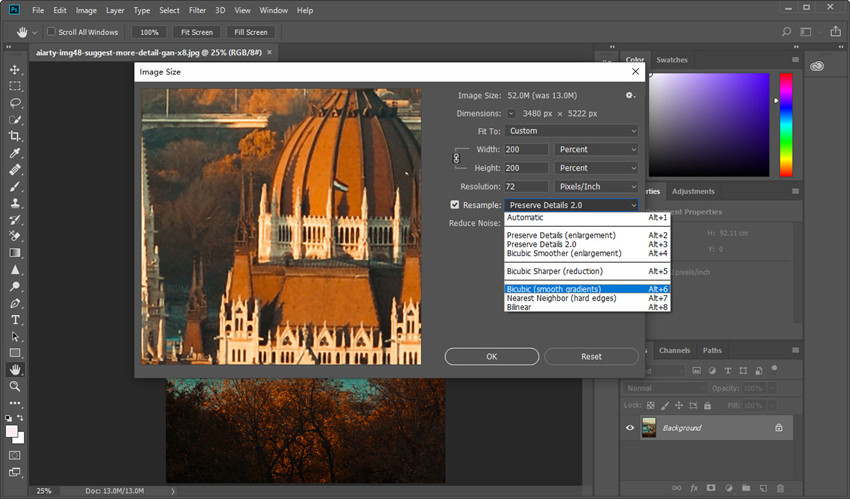Click Reset in Image Size dialog
The width and height of the screenshot is (850, 499).
point(591,357)
